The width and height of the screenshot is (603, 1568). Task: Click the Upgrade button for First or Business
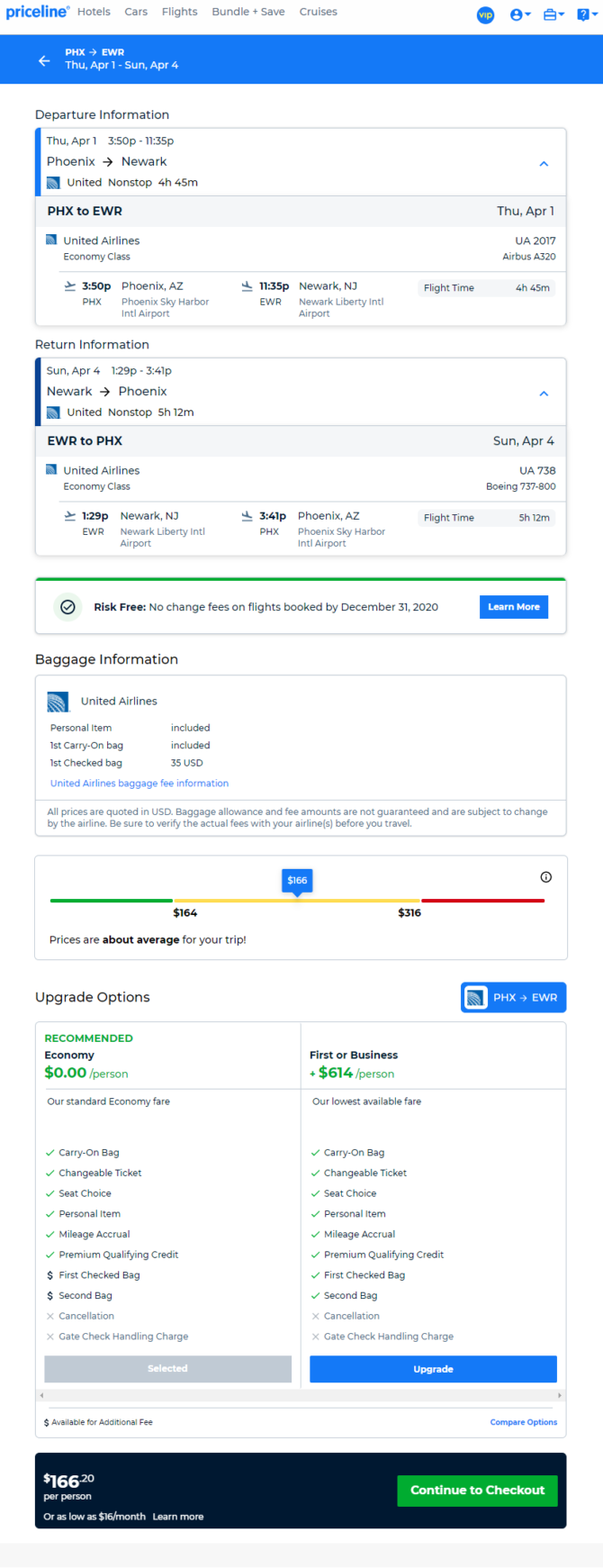[433, 1369]
